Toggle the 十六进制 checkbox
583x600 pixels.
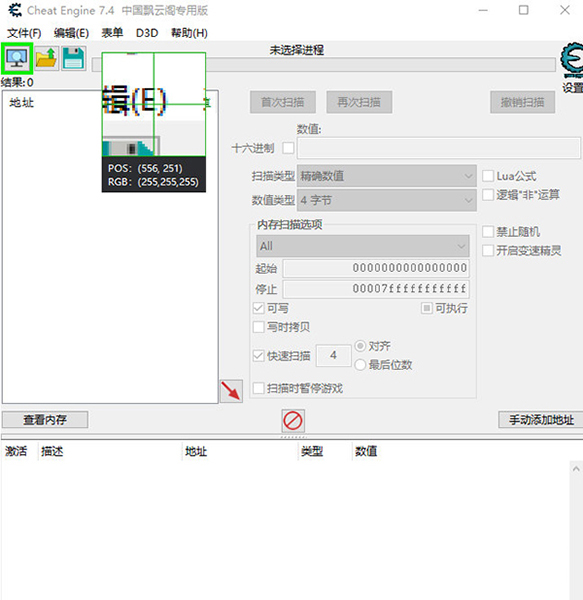click(x=288, y=148)
